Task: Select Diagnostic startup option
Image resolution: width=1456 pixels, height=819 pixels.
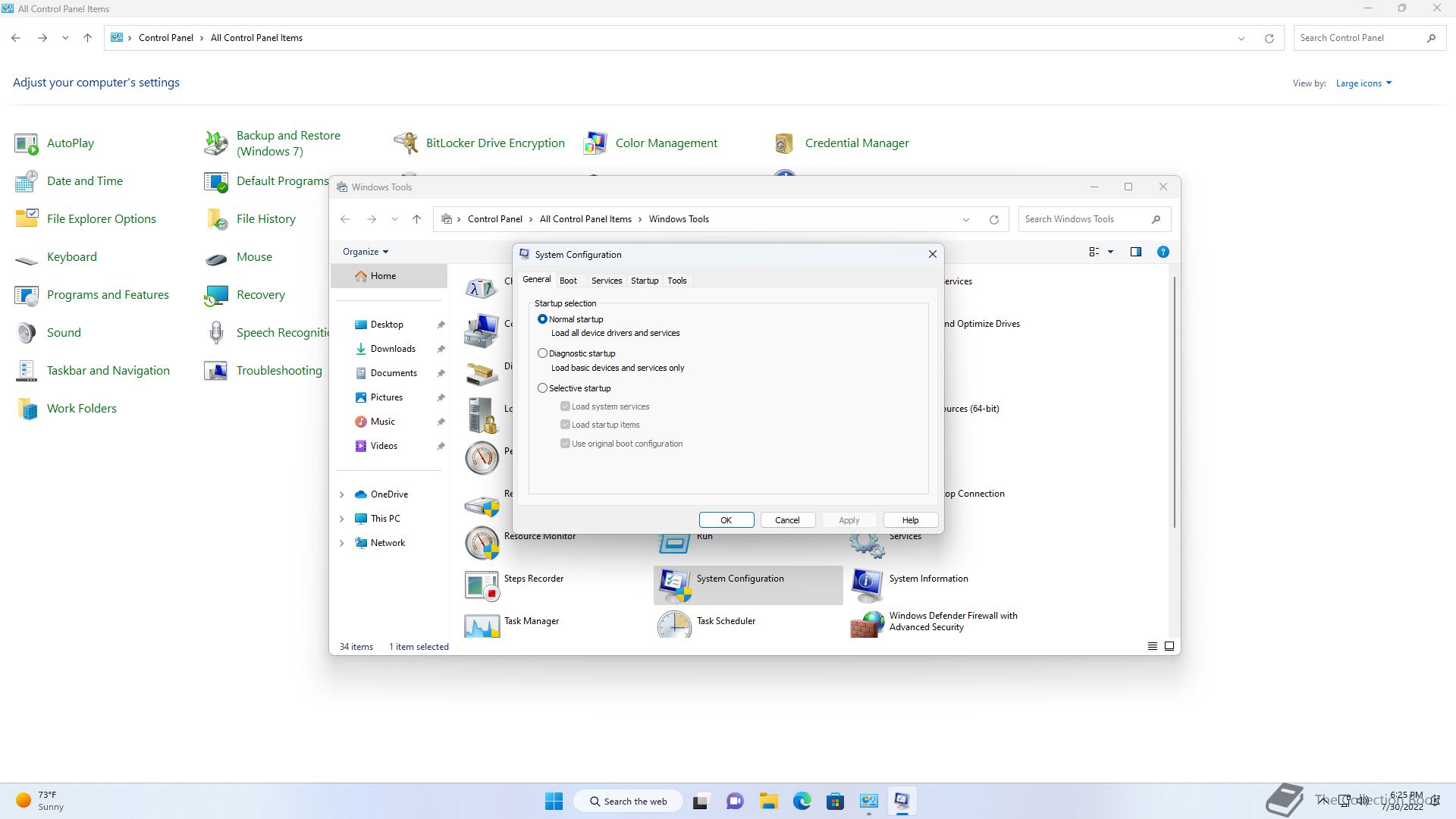Action: (x=542, y=353)
